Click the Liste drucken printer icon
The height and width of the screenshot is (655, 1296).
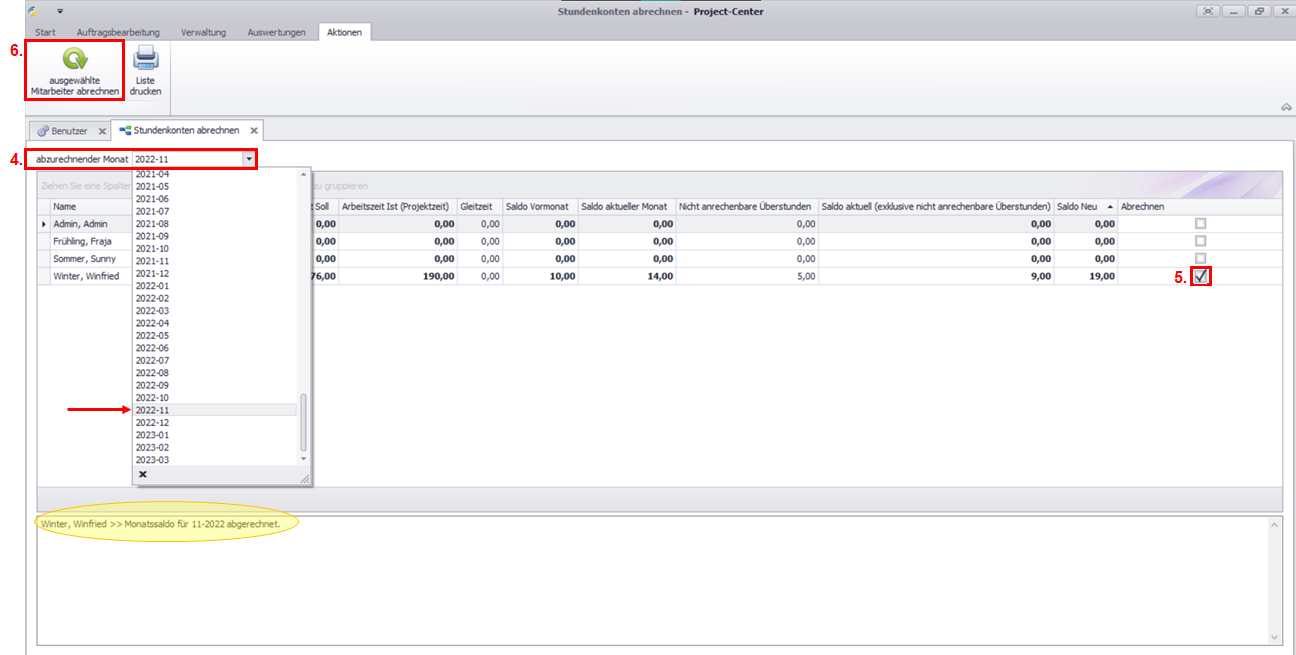click(146, 58)
